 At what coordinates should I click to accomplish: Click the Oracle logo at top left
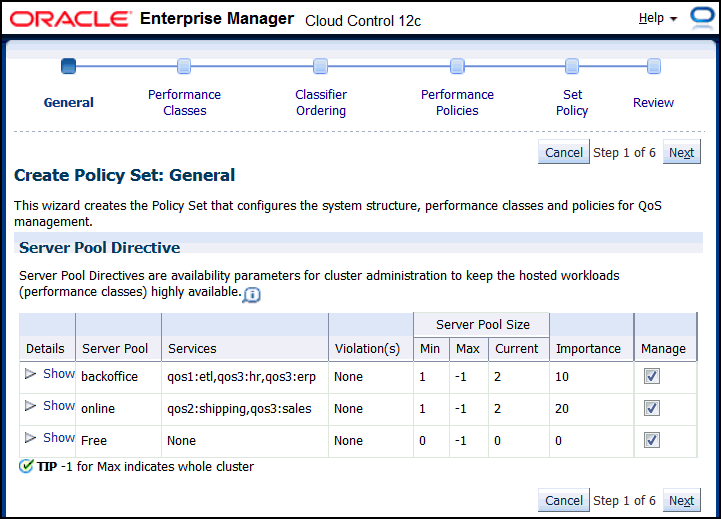(x=71, y=19)
